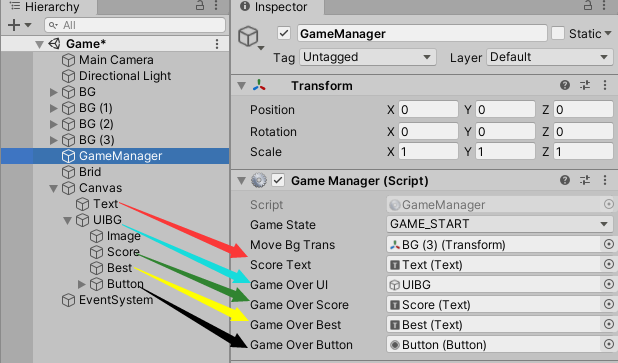Click the Rotation Y field
618x363 pixels.
(505, 131)
